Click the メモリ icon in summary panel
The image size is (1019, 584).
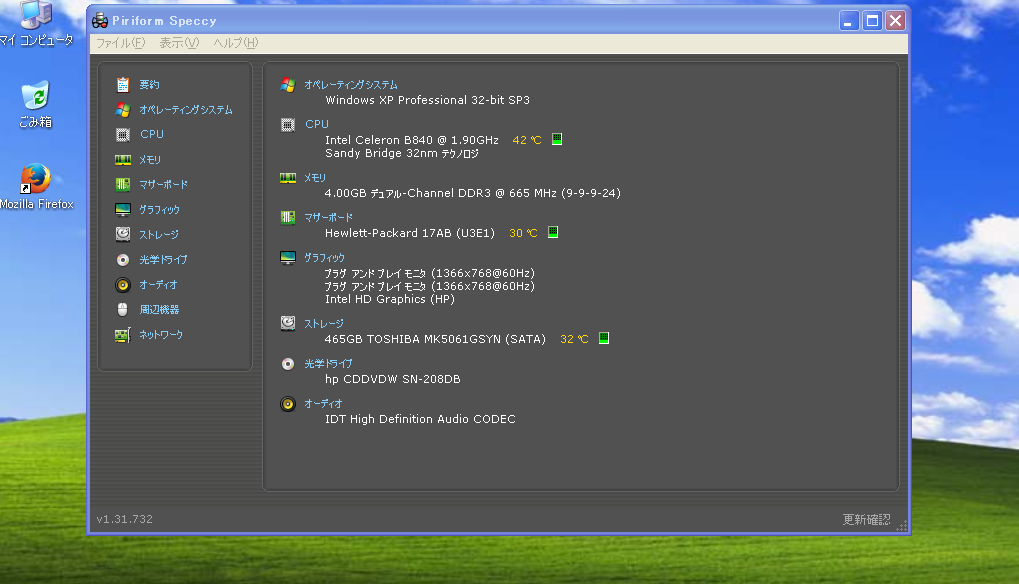(288, 177)
